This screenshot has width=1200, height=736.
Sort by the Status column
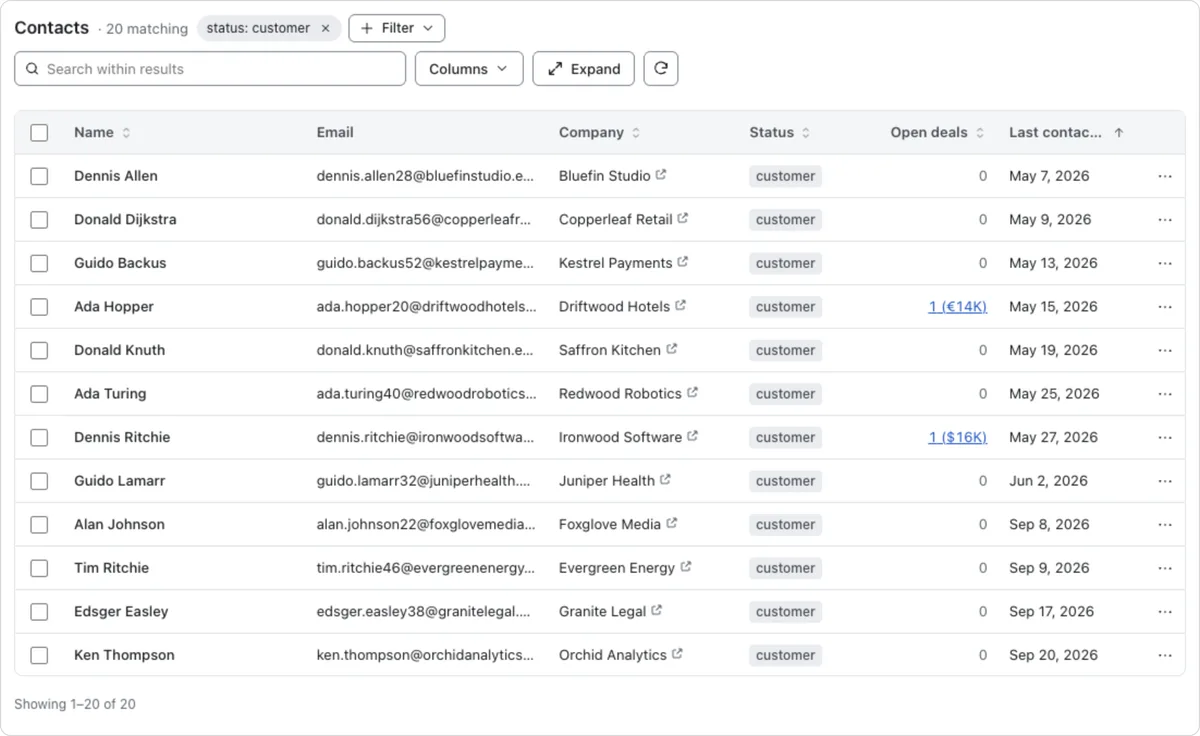pos(780,132)
